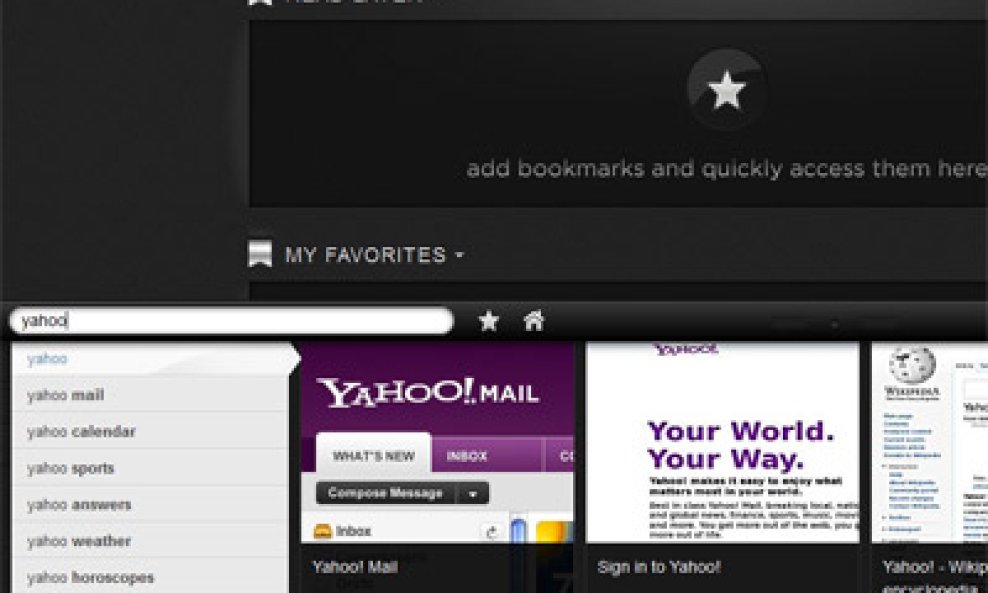Pick the "yahoo calendar" suggestion

tap(150, 432)
